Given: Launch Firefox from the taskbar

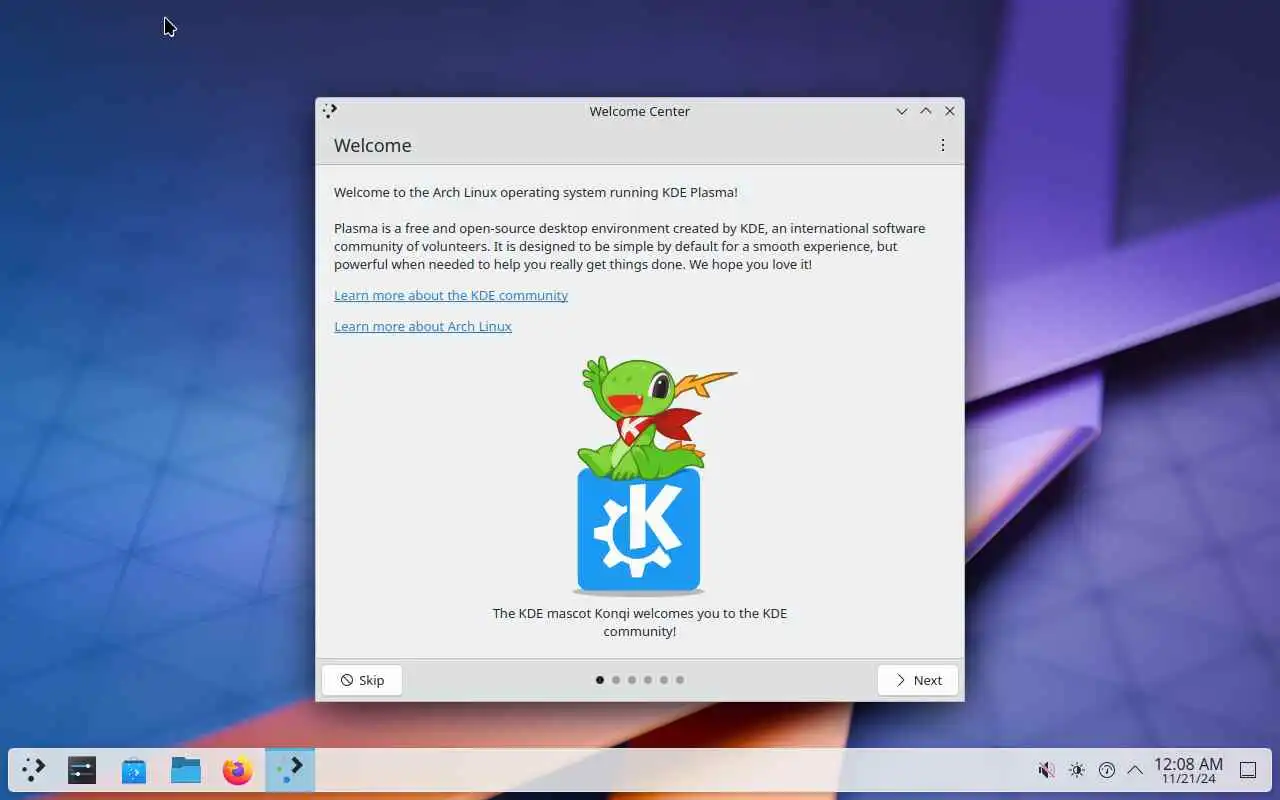Looking at the screenshot, I should [x=238, y=770].
